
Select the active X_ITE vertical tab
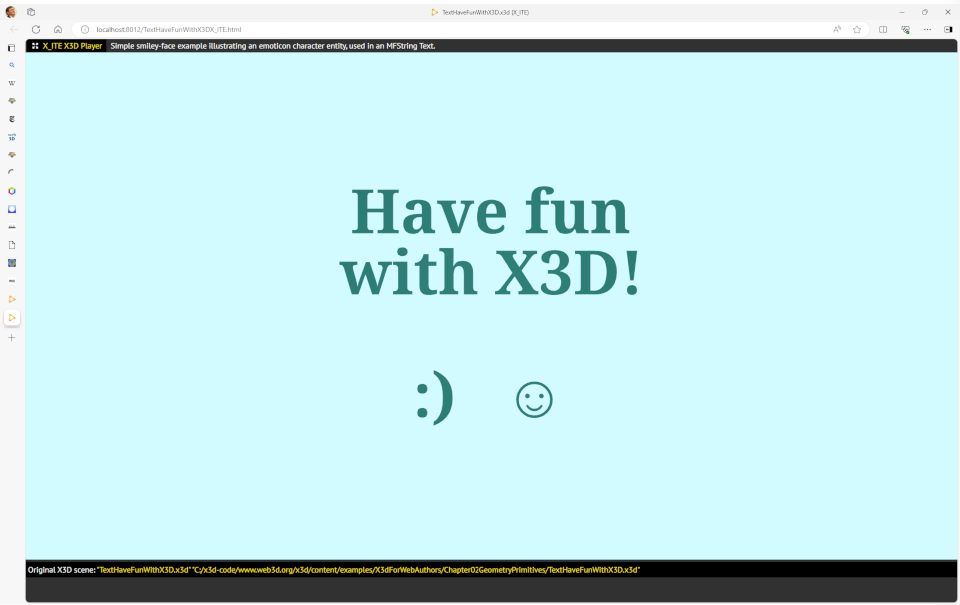pos(12,318)
